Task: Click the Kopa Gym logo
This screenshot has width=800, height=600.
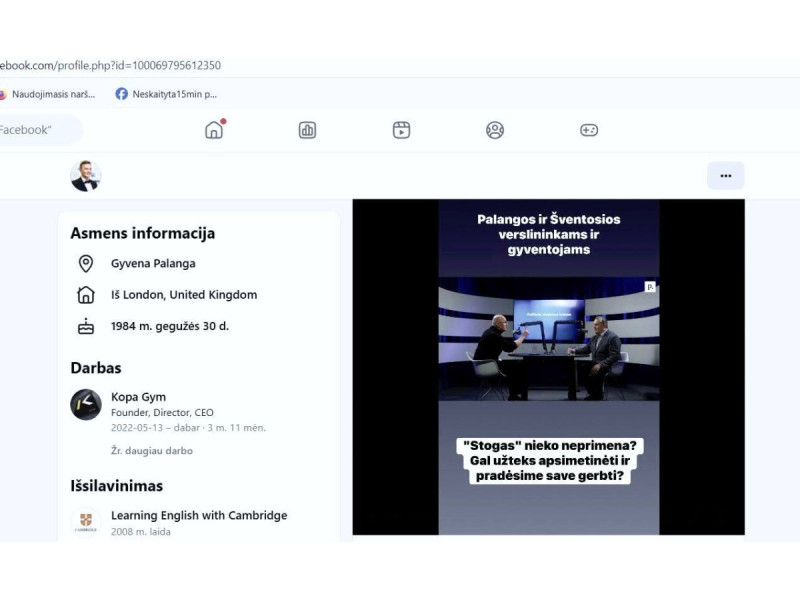Action: coord(86,405)
